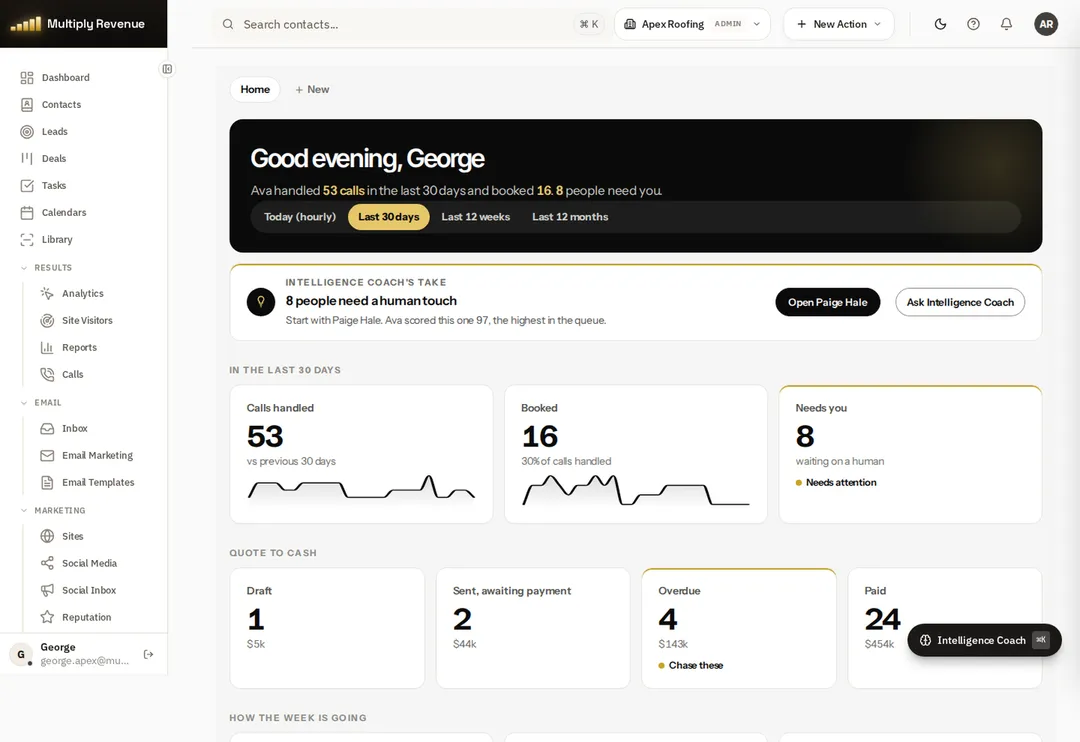Click the Analytics sparkle icon
Screen dimensions: 1080x742
(x=47, y=293)
